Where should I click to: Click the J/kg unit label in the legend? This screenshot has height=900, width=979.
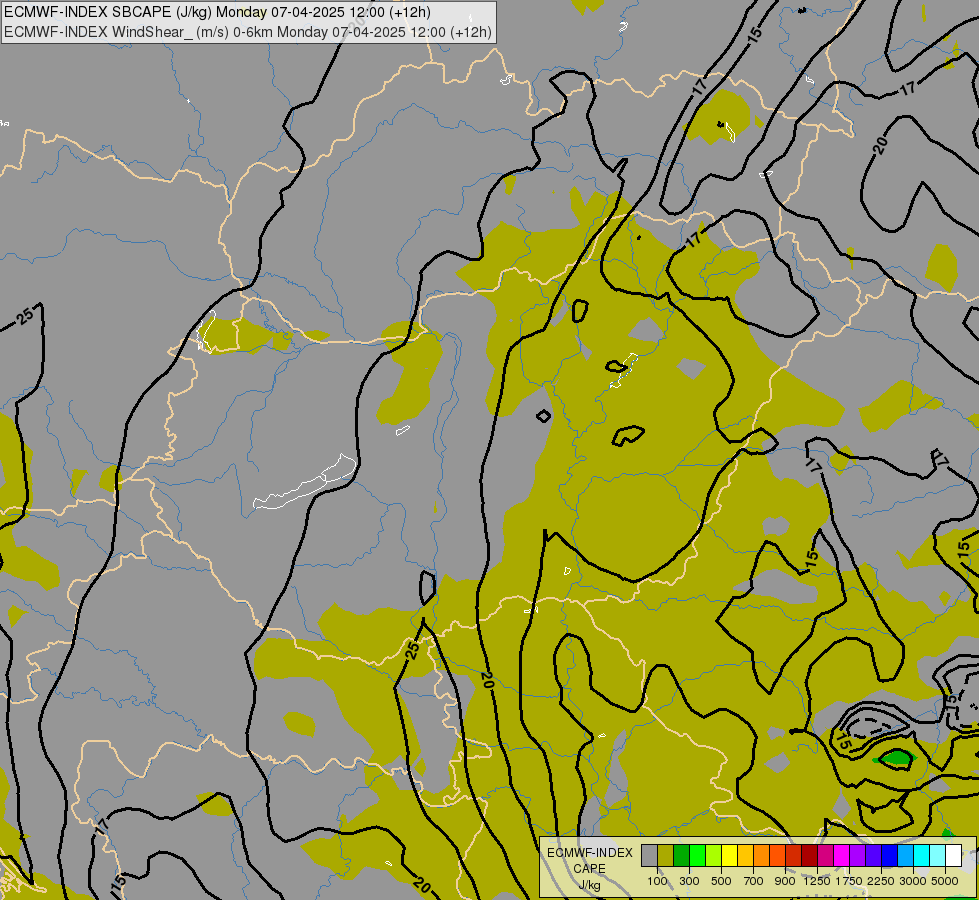[589, 885]
